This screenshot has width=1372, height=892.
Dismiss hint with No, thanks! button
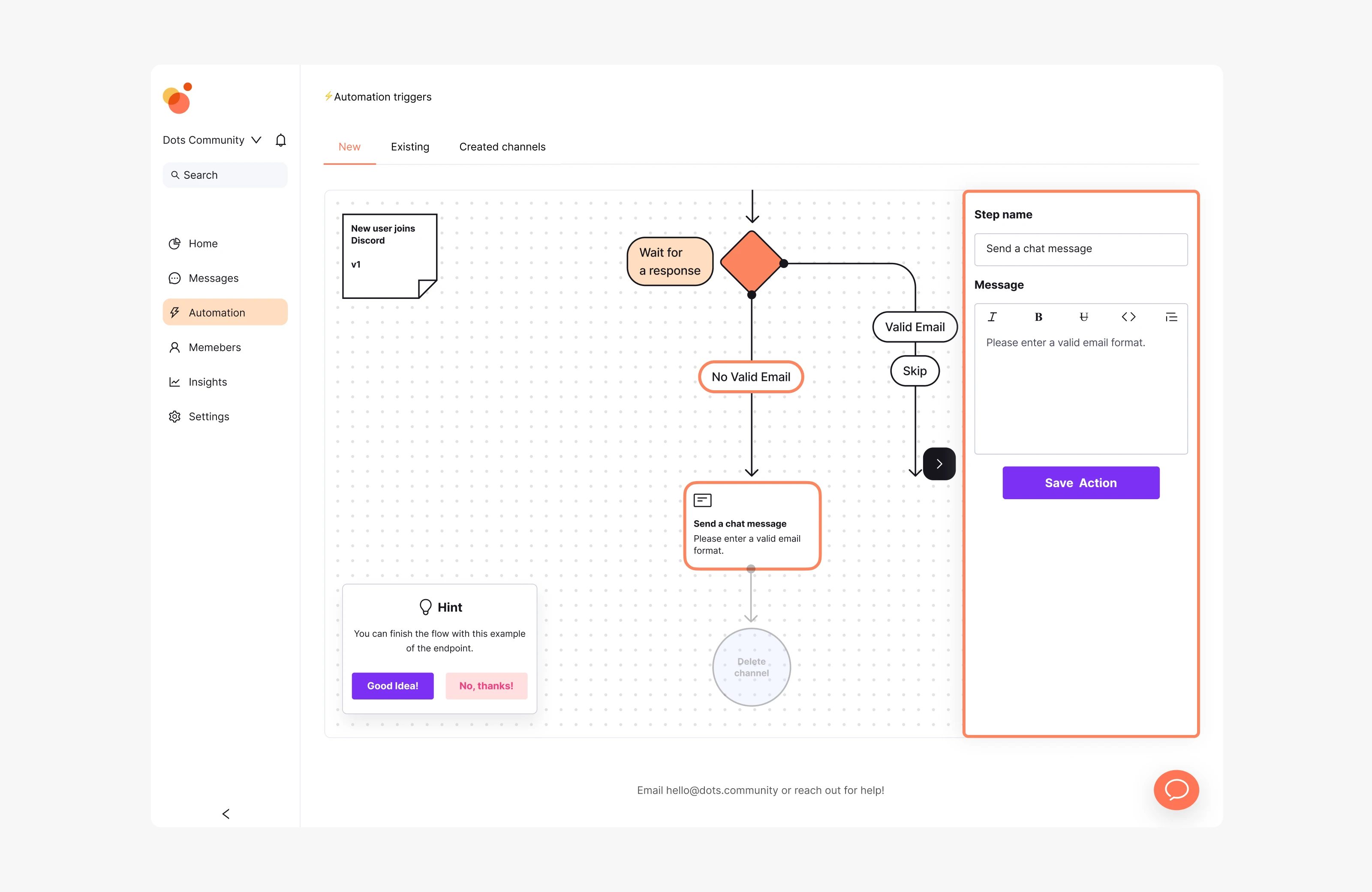(486, 686)
